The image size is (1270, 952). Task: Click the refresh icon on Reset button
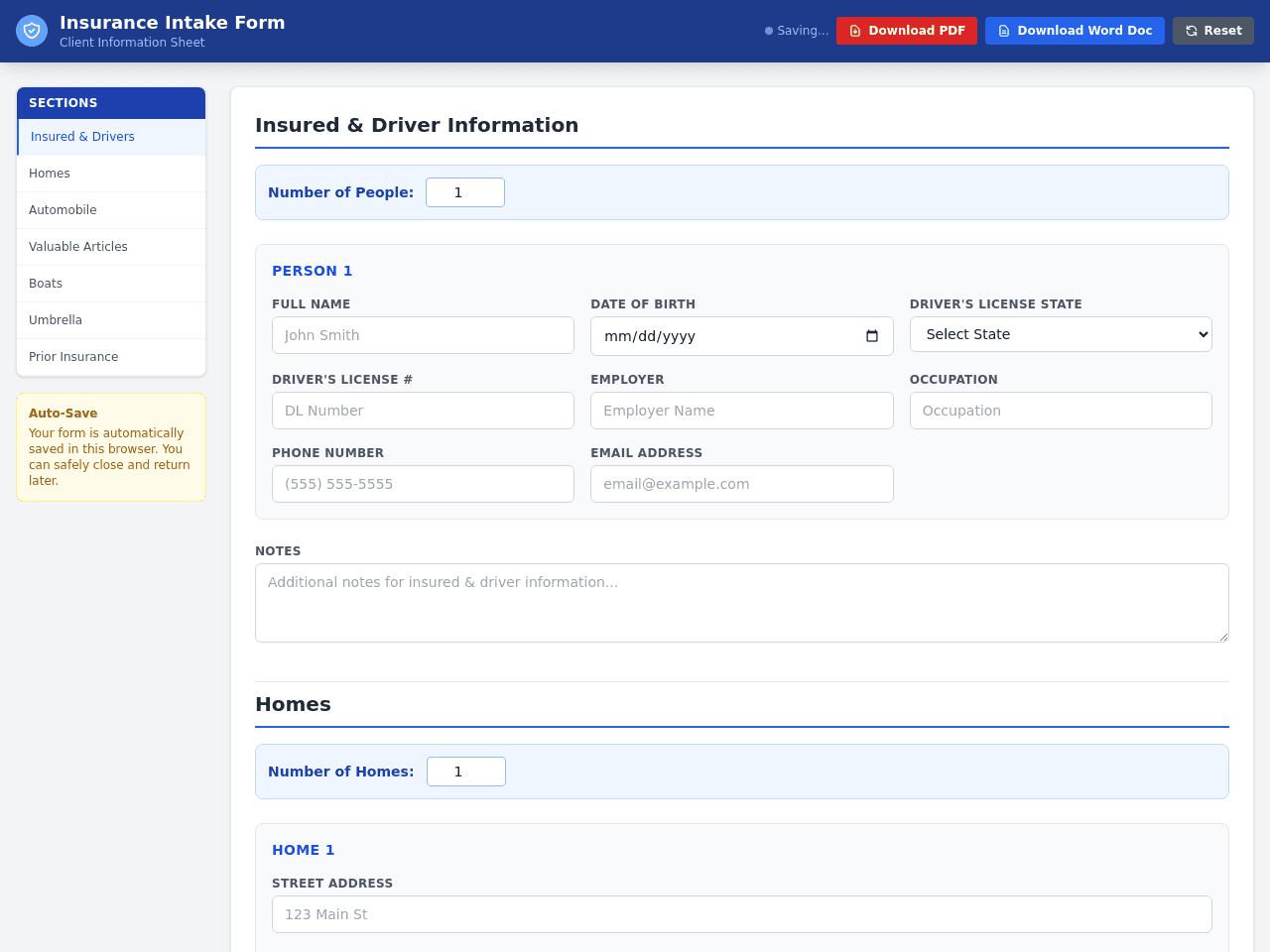[x=1192, y=31]
